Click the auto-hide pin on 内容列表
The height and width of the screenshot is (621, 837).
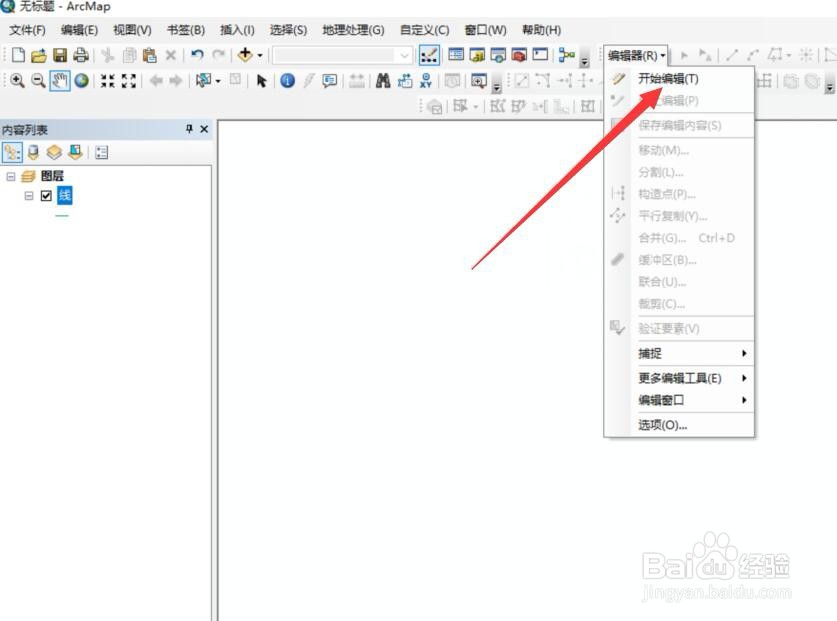[x=188, y=129]
